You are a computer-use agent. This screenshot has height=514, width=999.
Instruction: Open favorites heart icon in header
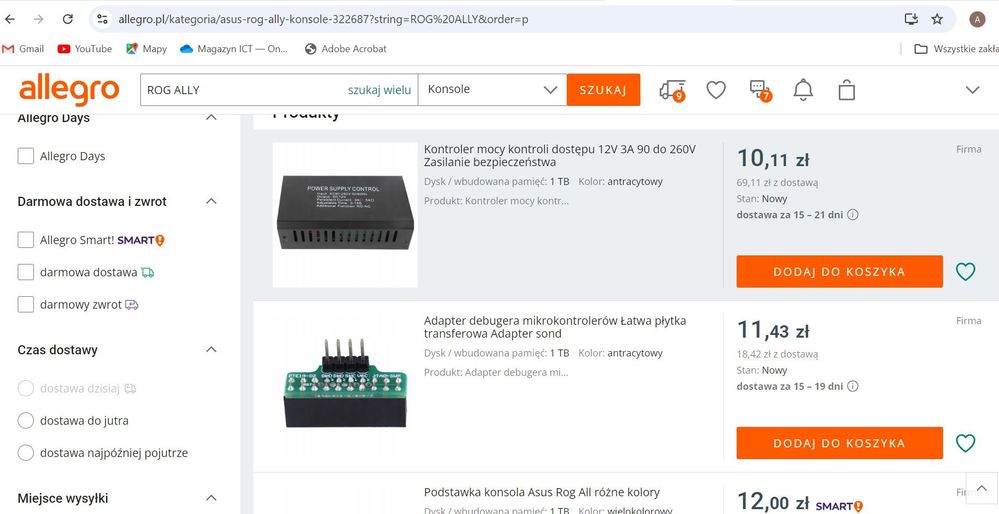(716, 90)
